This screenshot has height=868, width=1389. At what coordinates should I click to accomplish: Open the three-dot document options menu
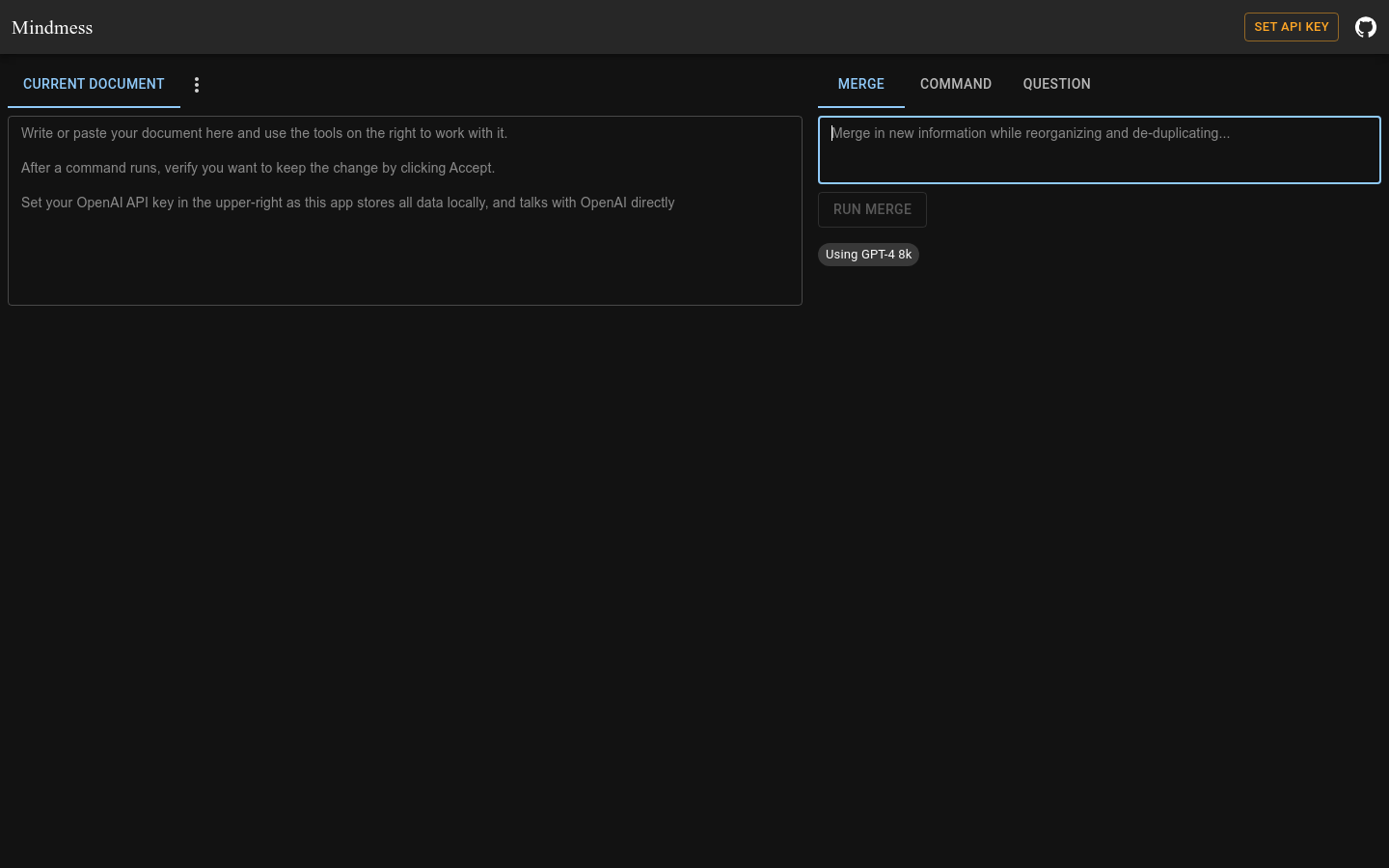pos(197,85)
